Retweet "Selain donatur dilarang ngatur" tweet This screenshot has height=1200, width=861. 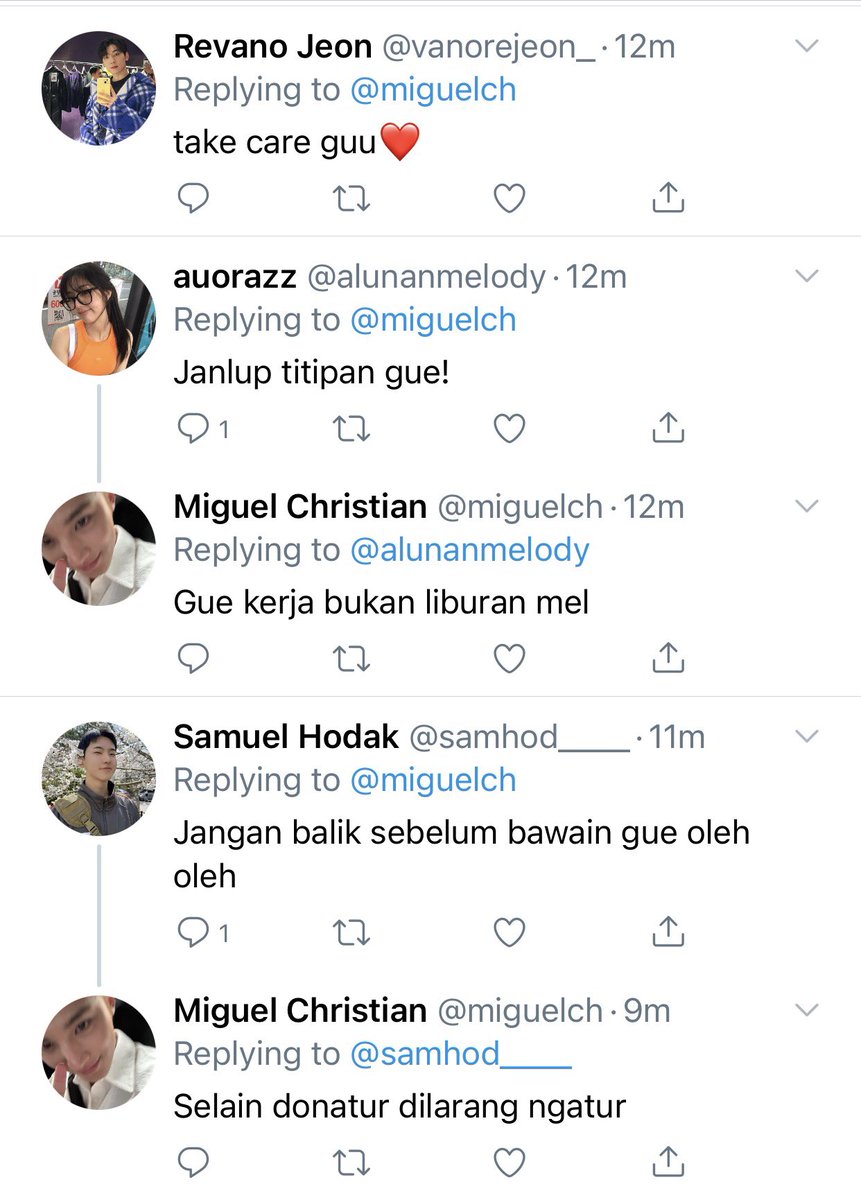coord(351,1162)
